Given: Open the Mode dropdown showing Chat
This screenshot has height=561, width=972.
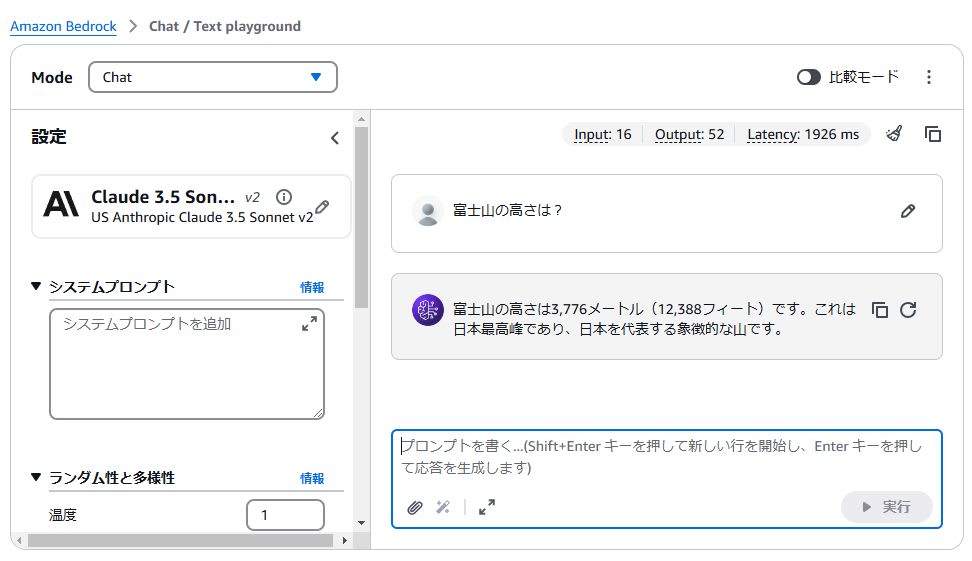Looking at the screenshot, I should click(x=213, y=77).
